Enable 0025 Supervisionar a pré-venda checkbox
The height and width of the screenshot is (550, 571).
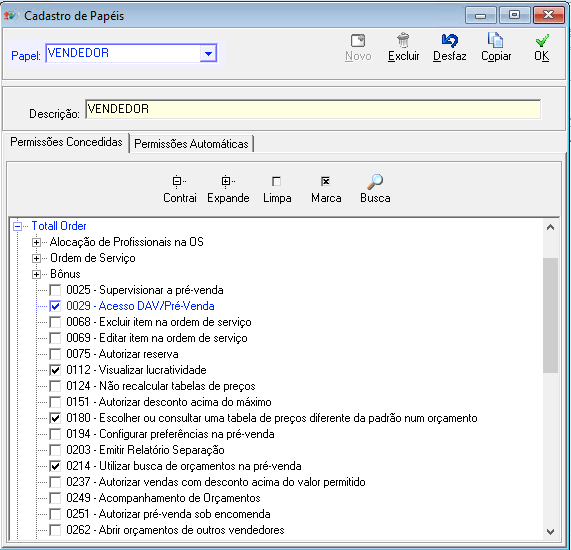pos(55,290)
